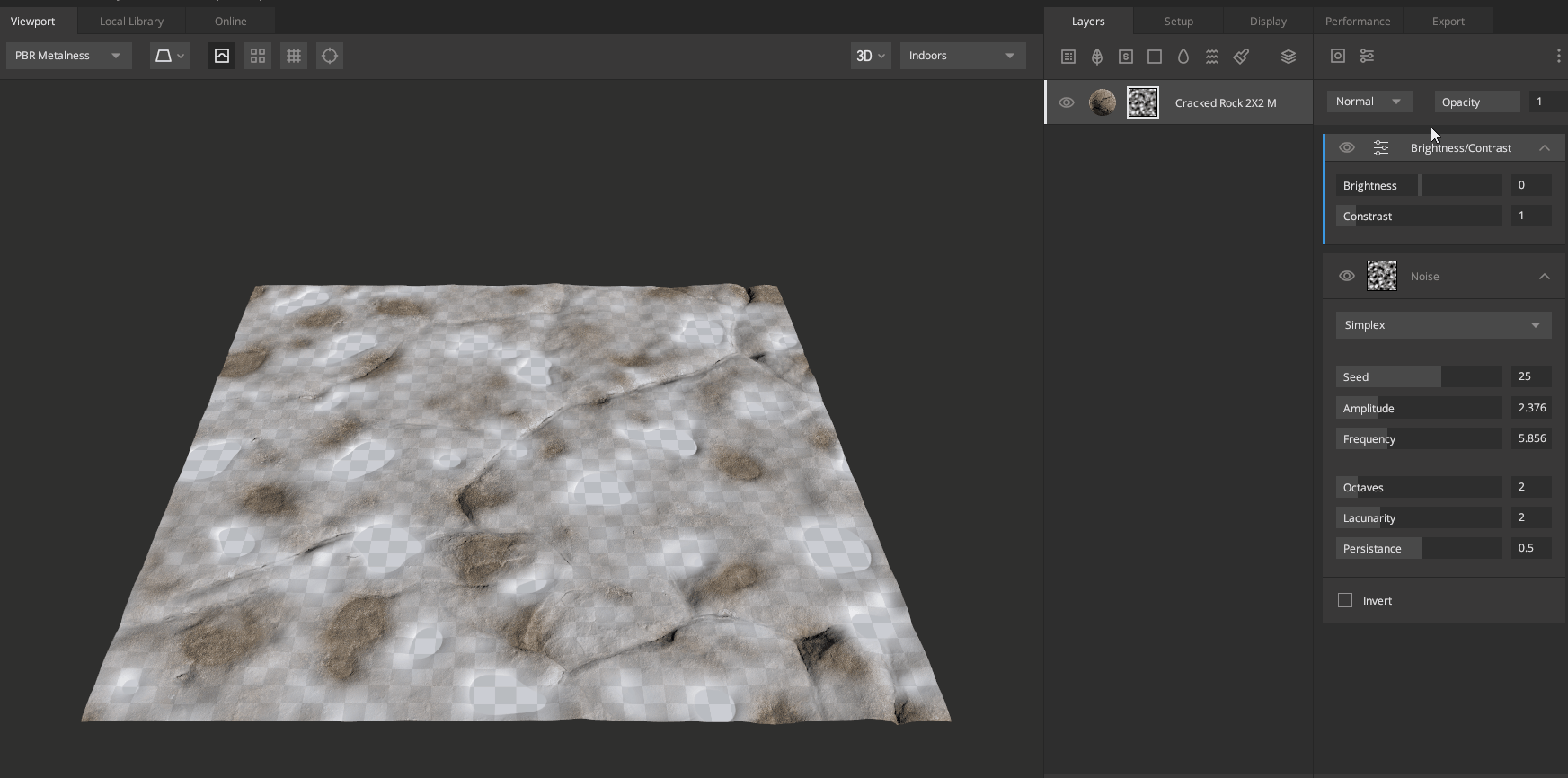This screenshot has width=1568, height=778.
Task: Add a noise layer with the wavy lines icon
Action: (1212, 57)
